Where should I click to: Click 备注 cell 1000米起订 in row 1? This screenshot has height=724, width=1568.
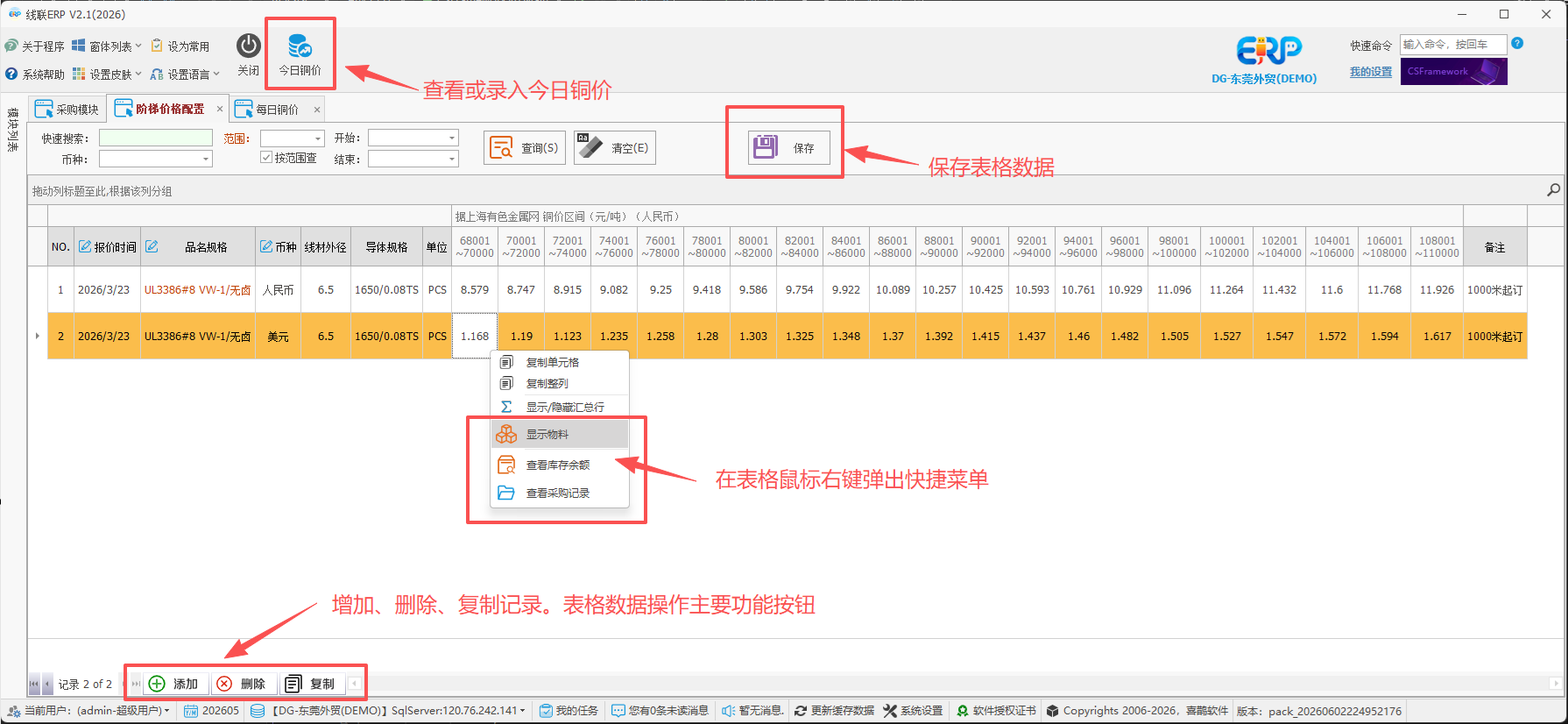pos(1495,289)
